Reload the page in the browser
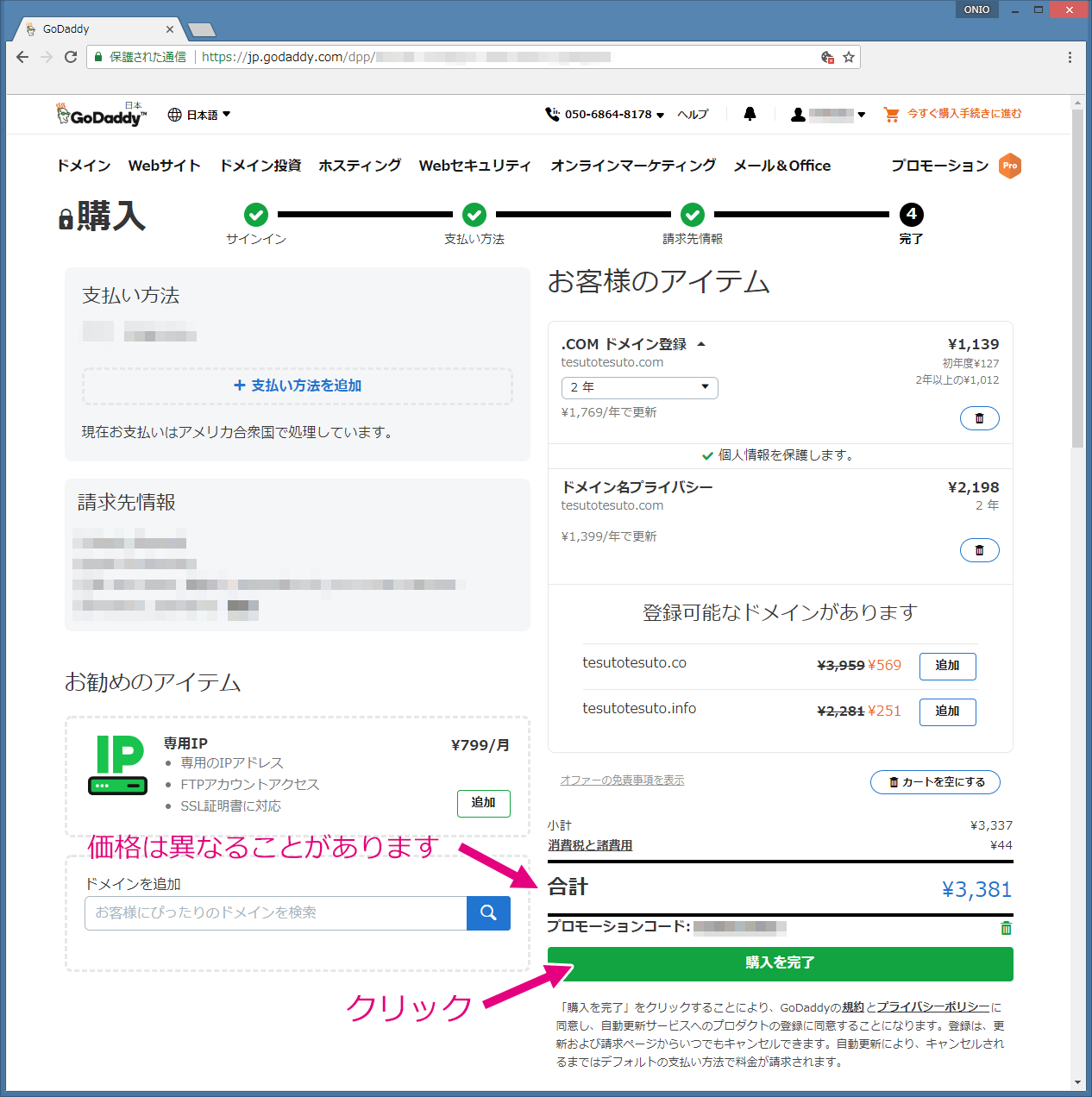1092x1097 pixels. coord(71,57)
